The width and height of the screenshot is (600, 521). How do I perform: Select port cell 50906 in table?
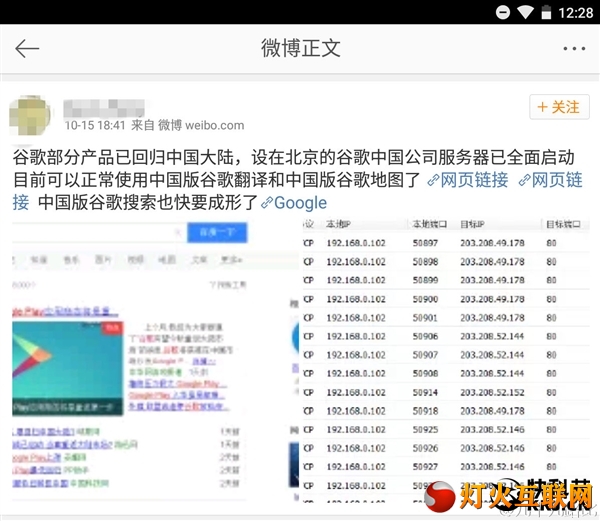pyautogui.click(x=425, y=336)
